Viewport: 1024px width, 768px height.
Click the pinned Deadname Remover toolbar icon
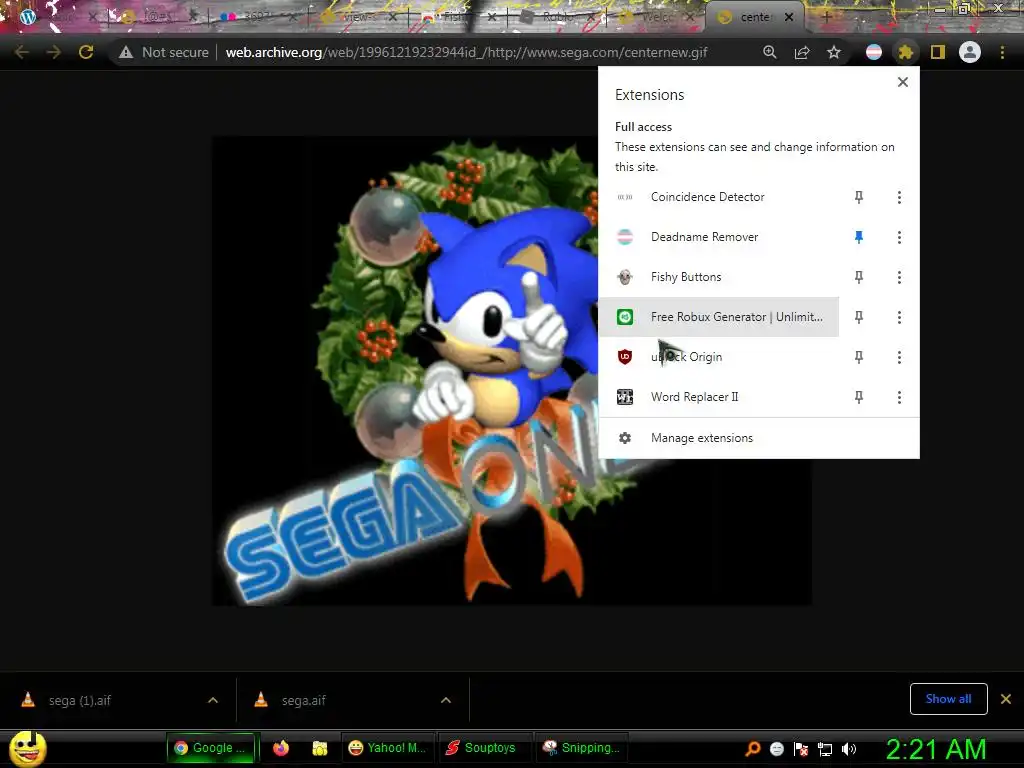[874, 52]
